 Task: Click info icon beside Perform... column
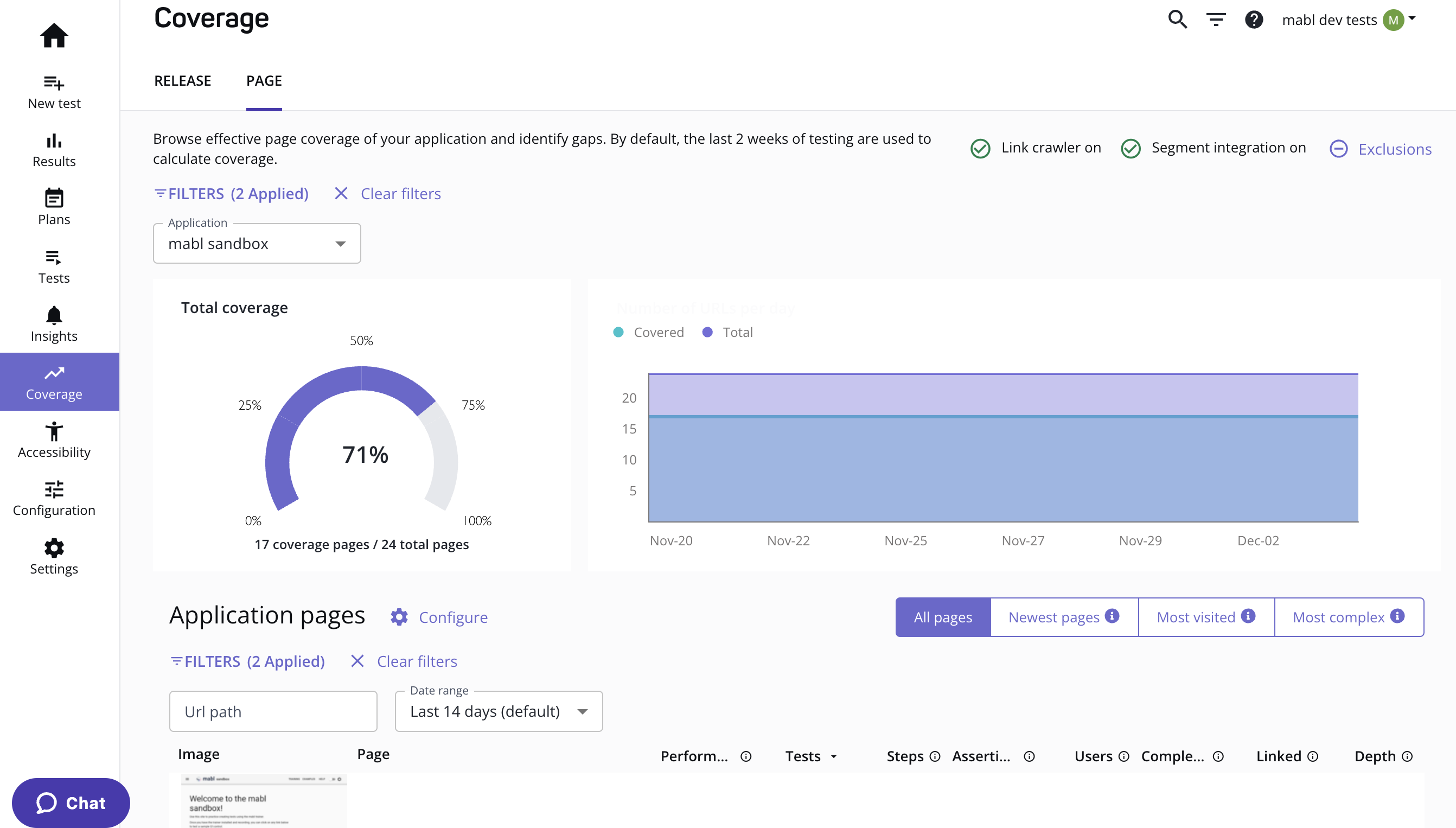pos(746,756)
